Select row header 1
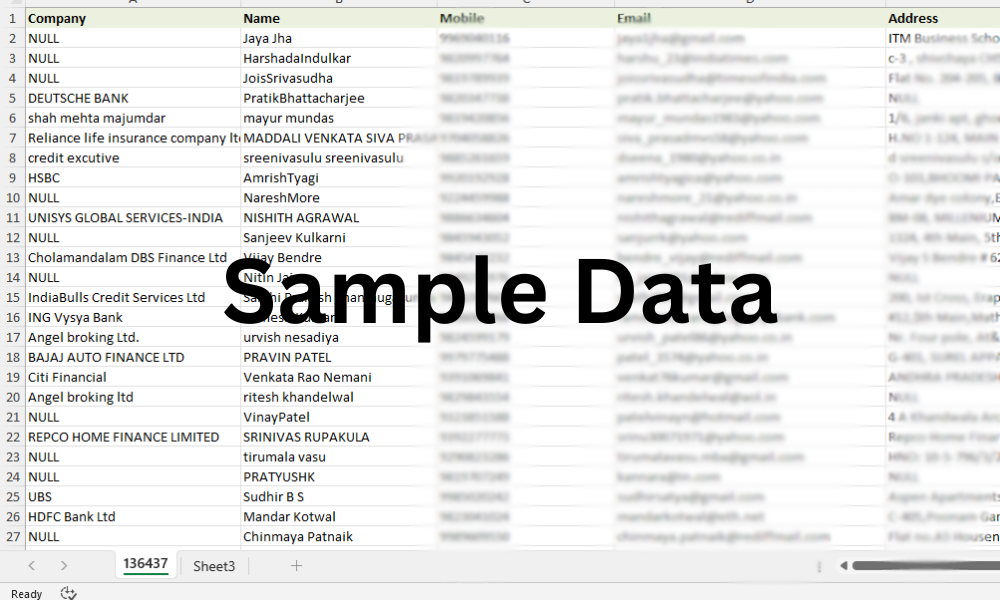This screenshot has height=600, width=1000. [x=12, y=18]
